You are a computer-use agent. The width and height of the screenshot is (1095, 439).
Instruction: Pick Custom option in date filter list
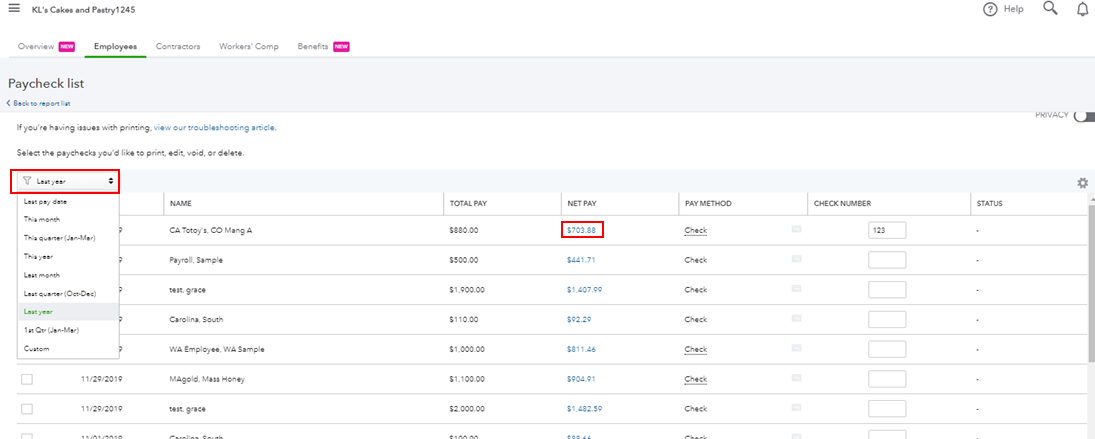click(37, 348)
